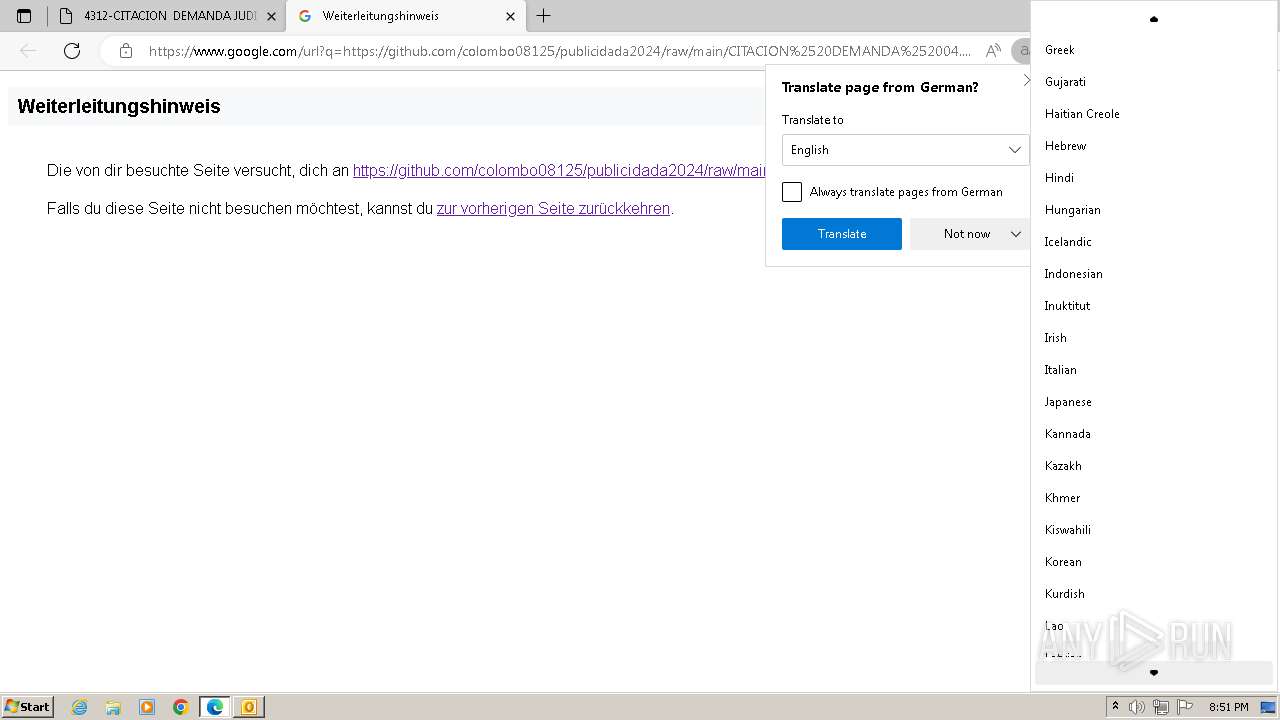The image size is (1280, 720).
Task: Open the Action Center flag icon
Action: click(1185, 707)
